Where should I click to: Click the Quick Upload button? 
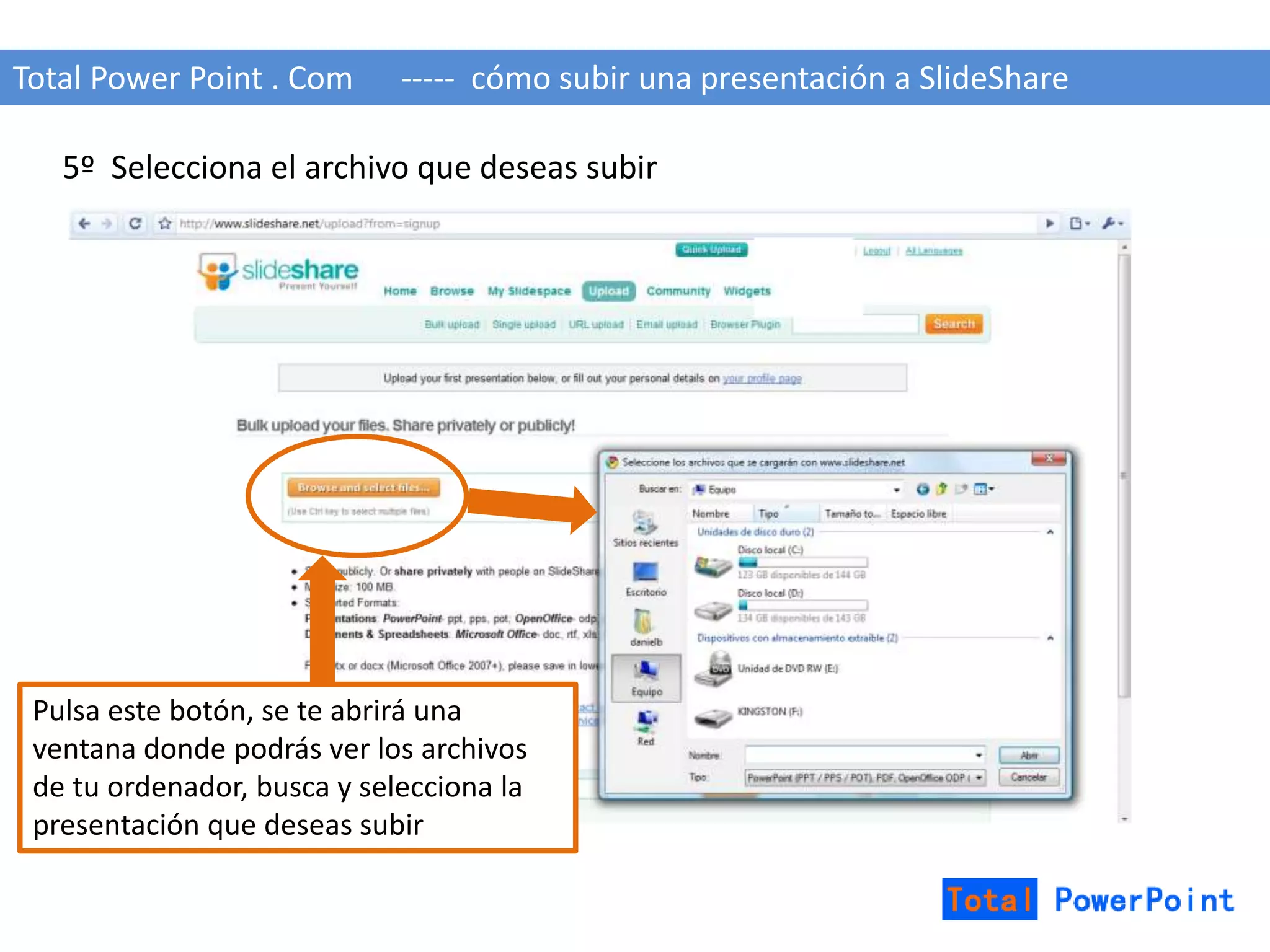[711, 250]
